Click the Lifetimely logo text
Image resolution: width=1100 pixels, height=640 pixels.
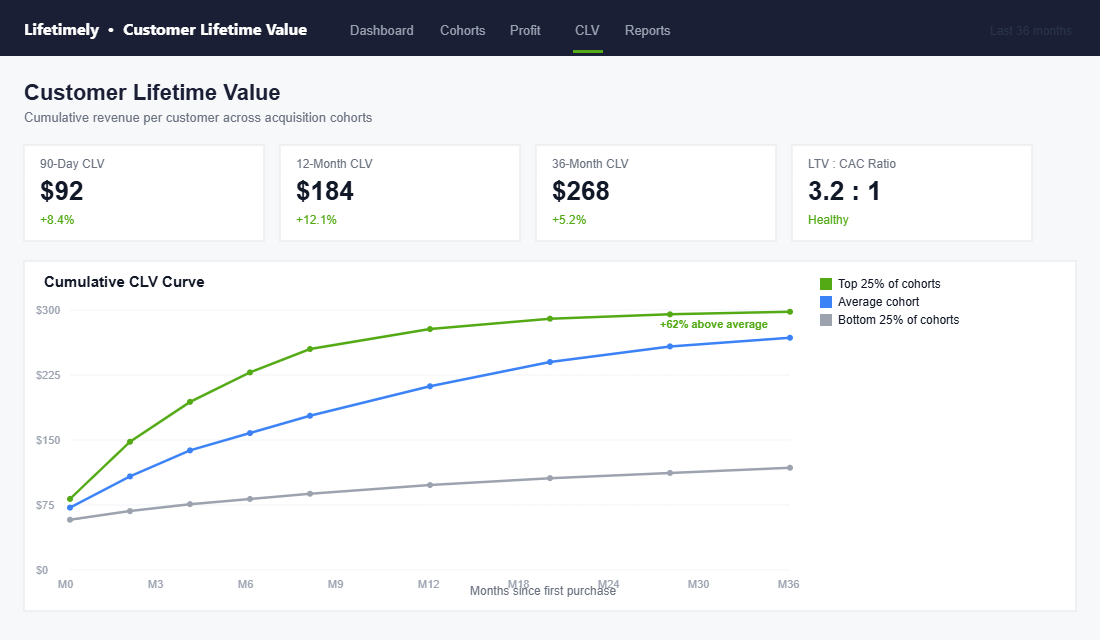point(63,29)
